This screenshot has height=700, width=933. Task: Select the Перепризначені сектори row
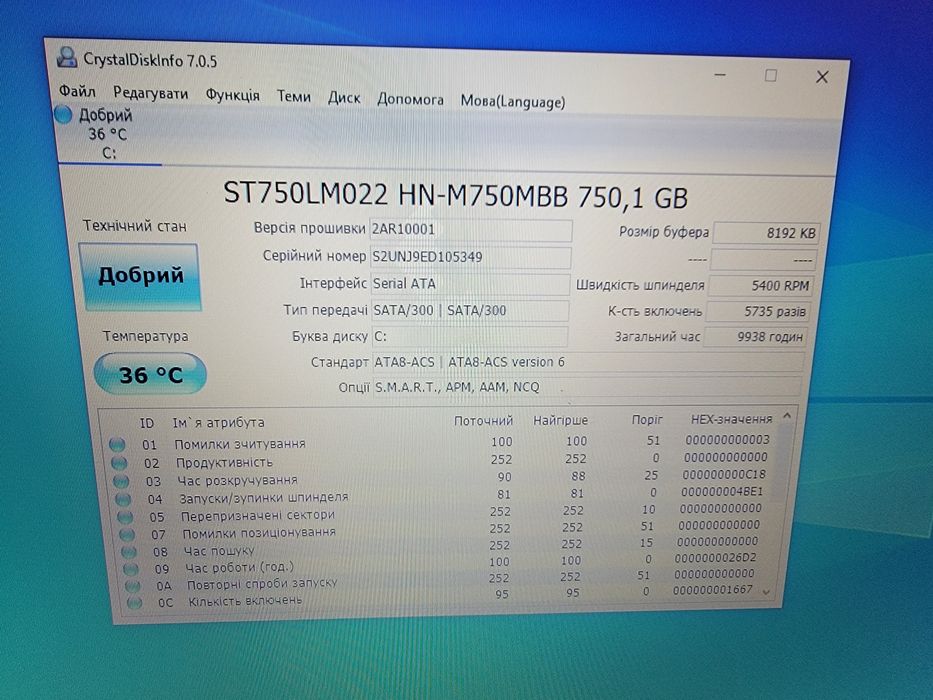pyautogui.click(x=440, y=512)
